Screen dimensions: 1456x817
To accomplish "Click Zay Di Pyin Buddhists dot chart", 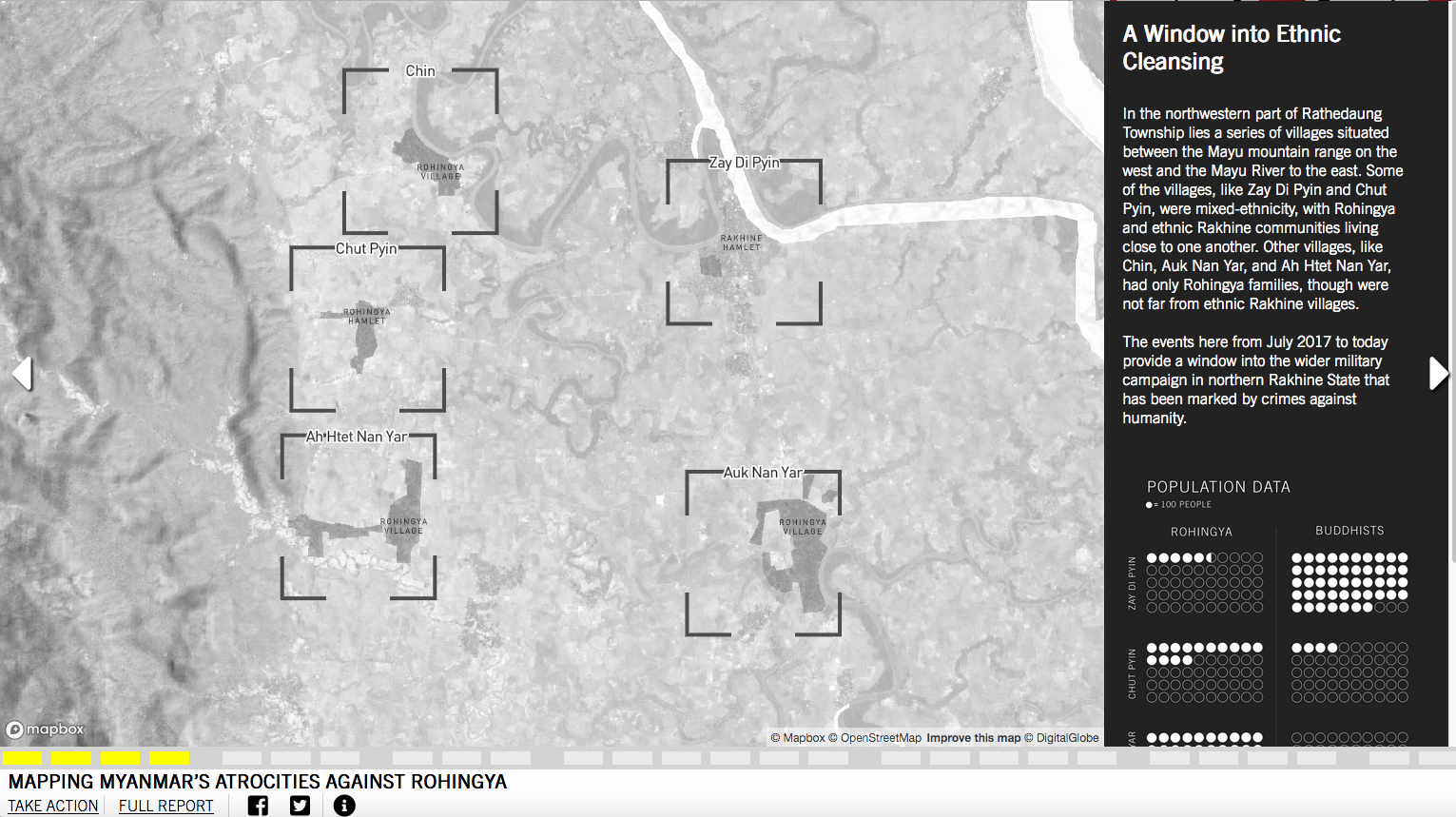I will 1349,582.
